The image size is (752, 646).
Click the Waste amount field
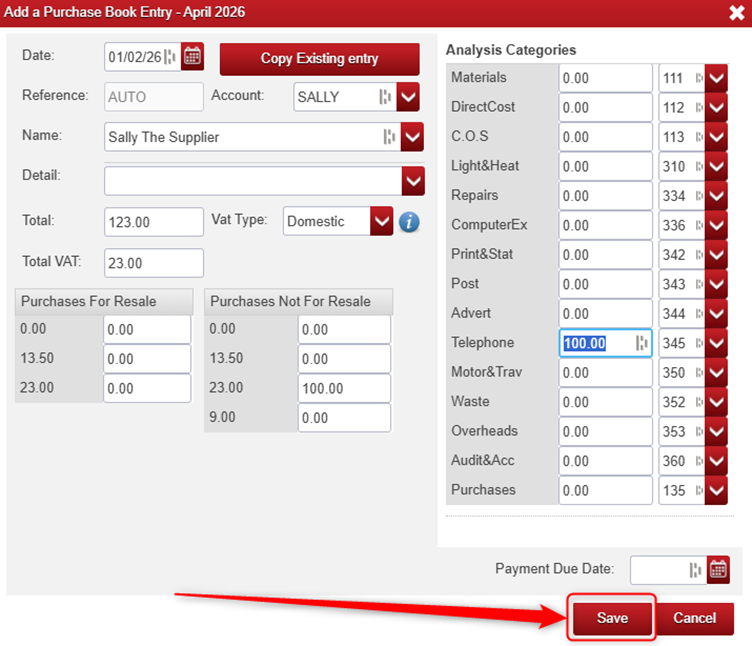[606, 402]
